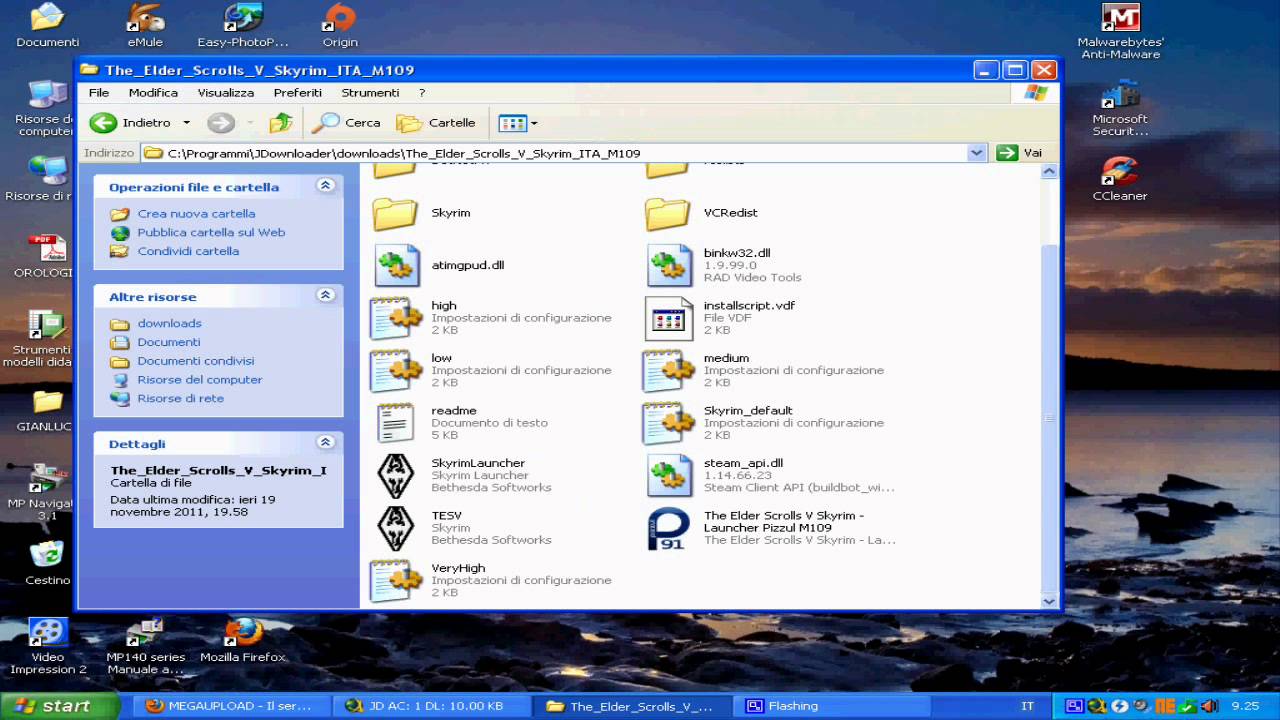Click the Up one level folder icon
Image resolution: width=1280 pixels, height=720 pixels.
281,123
